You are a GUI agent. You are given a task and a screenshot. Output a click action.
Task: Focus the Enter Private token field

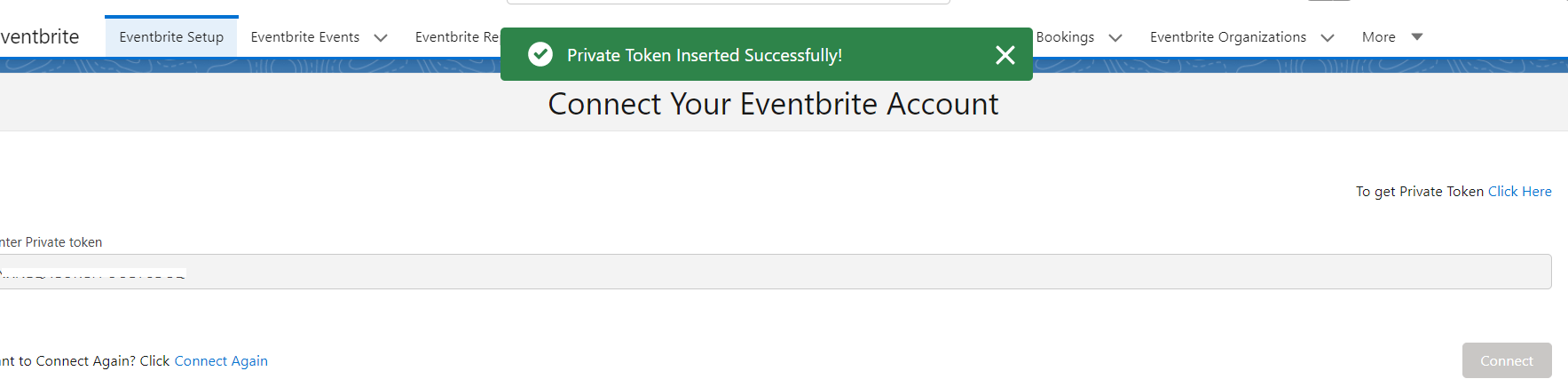coord(776,272)
